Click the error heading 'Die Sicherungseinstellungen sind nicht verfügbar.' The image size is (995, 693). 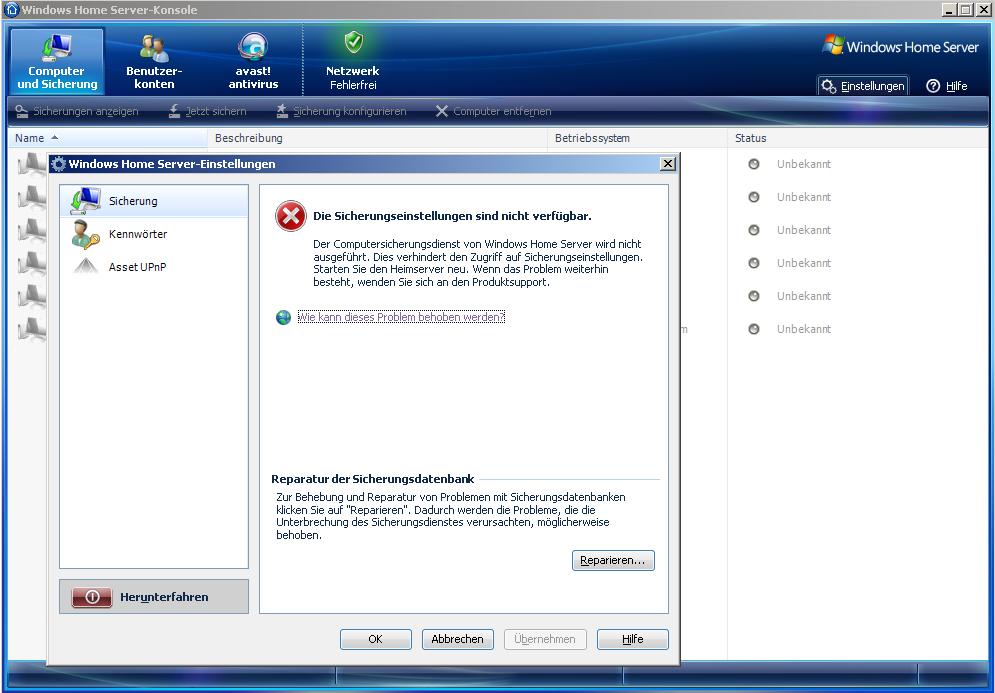[452, 216]
